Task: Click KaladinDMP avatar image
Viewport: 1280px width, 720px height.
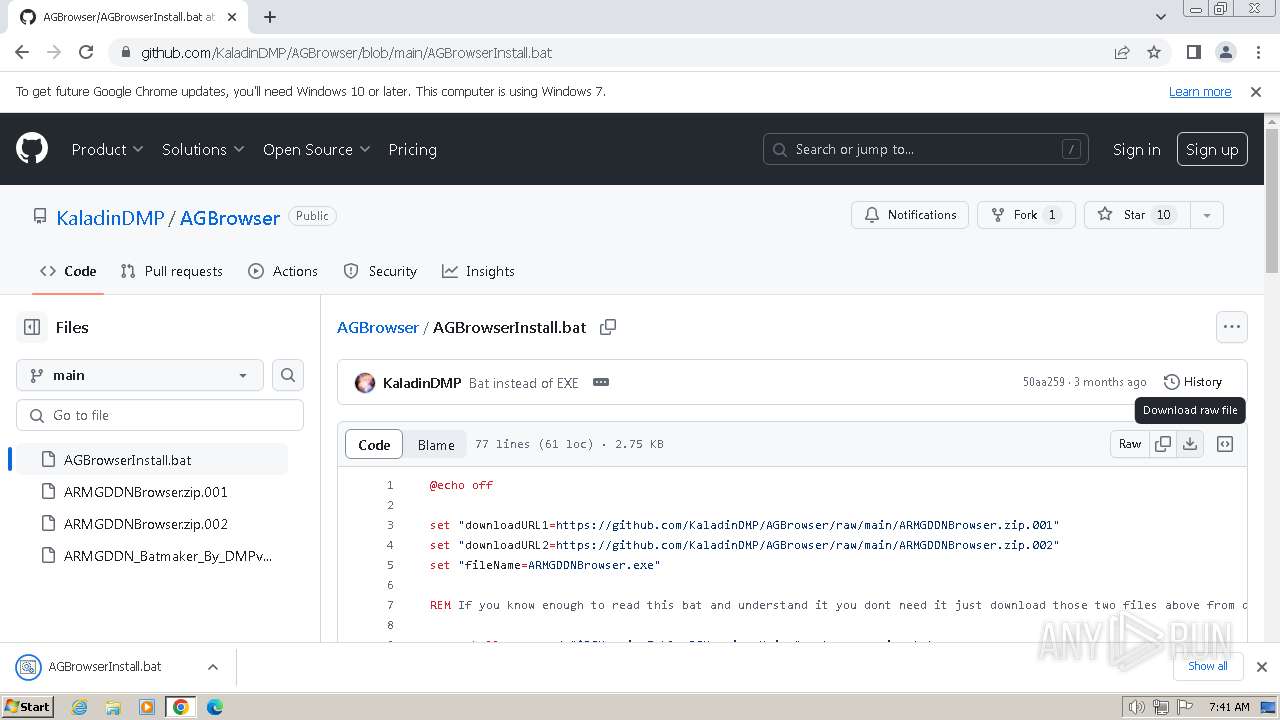Action: (x=365, y=382)
